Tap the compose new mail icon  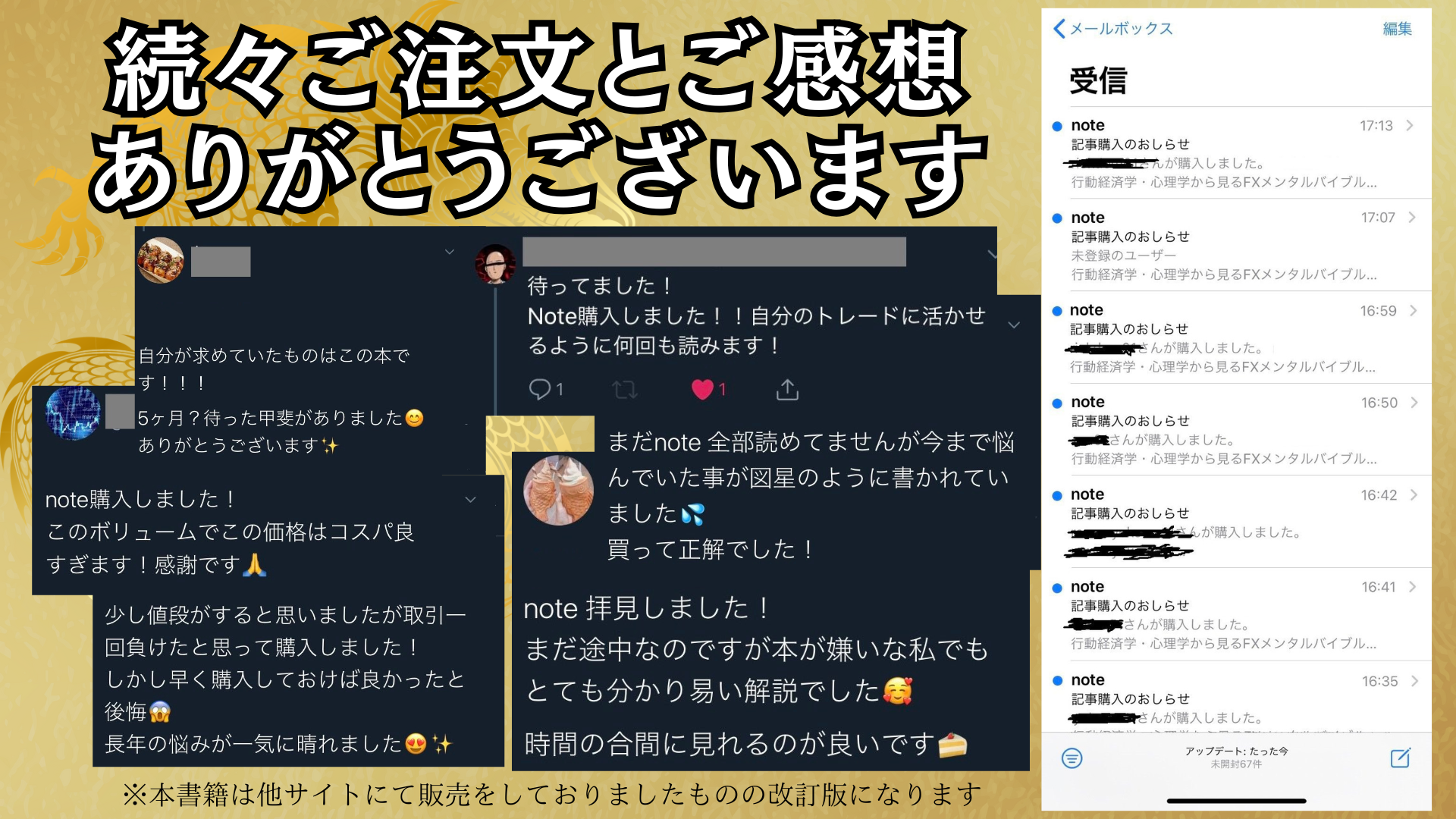tap(1400, 758)
